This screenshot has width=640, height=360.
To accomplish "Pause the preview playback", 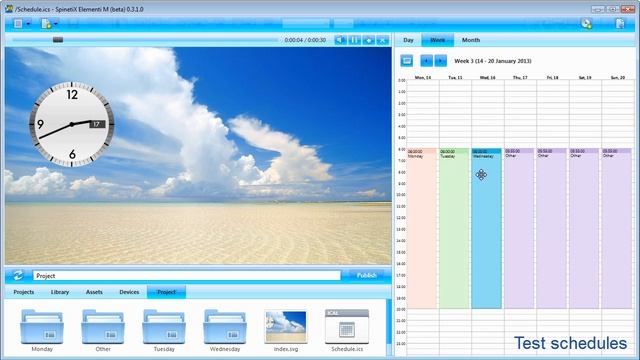I will click(354, 40).
